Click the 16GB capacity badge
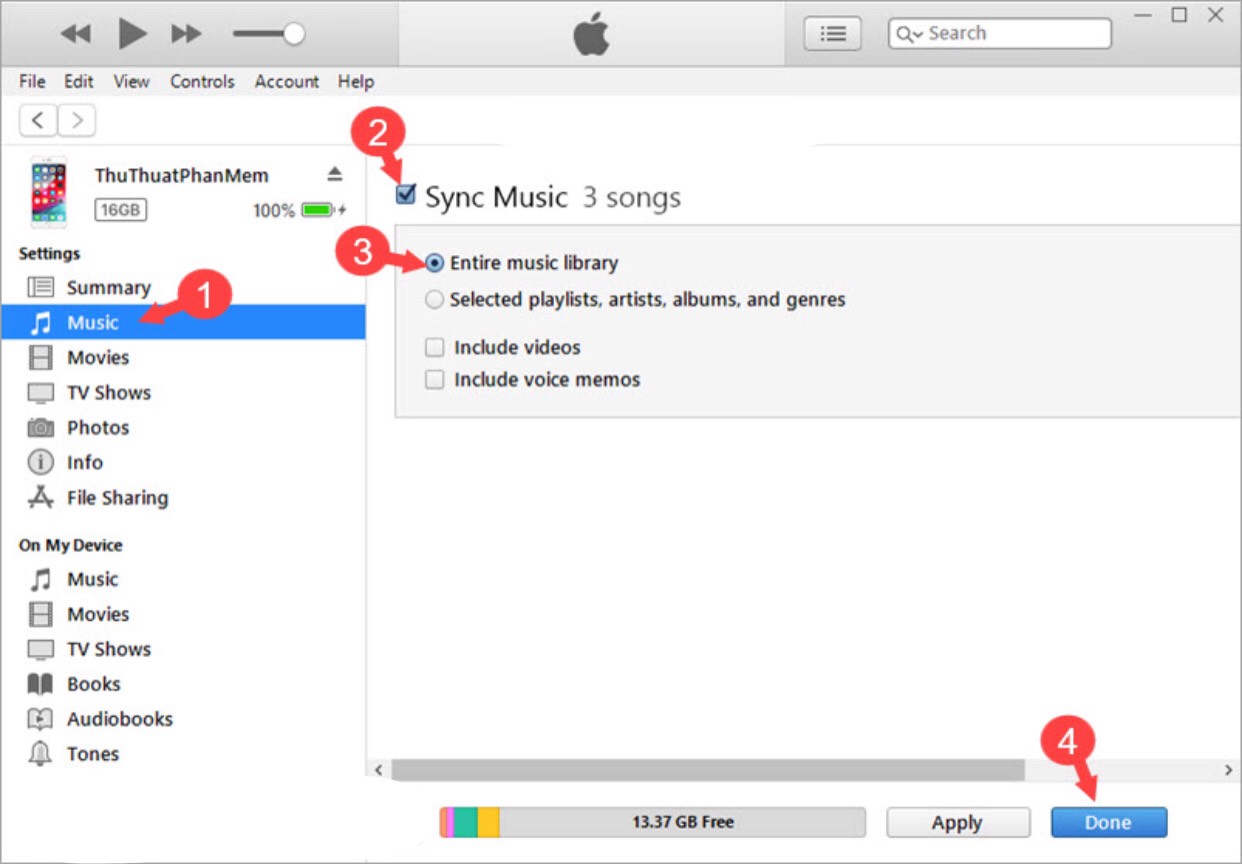 [x=121, y=210]
